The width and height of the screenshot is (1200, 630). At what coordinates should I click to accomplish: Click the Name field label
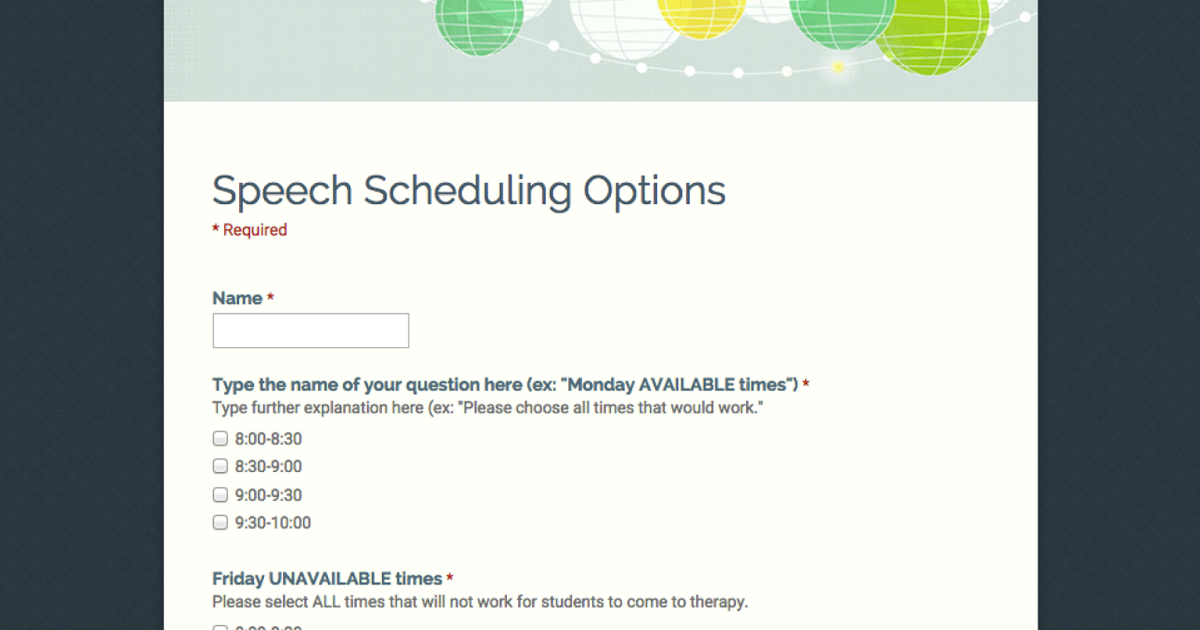pos(237,298)
